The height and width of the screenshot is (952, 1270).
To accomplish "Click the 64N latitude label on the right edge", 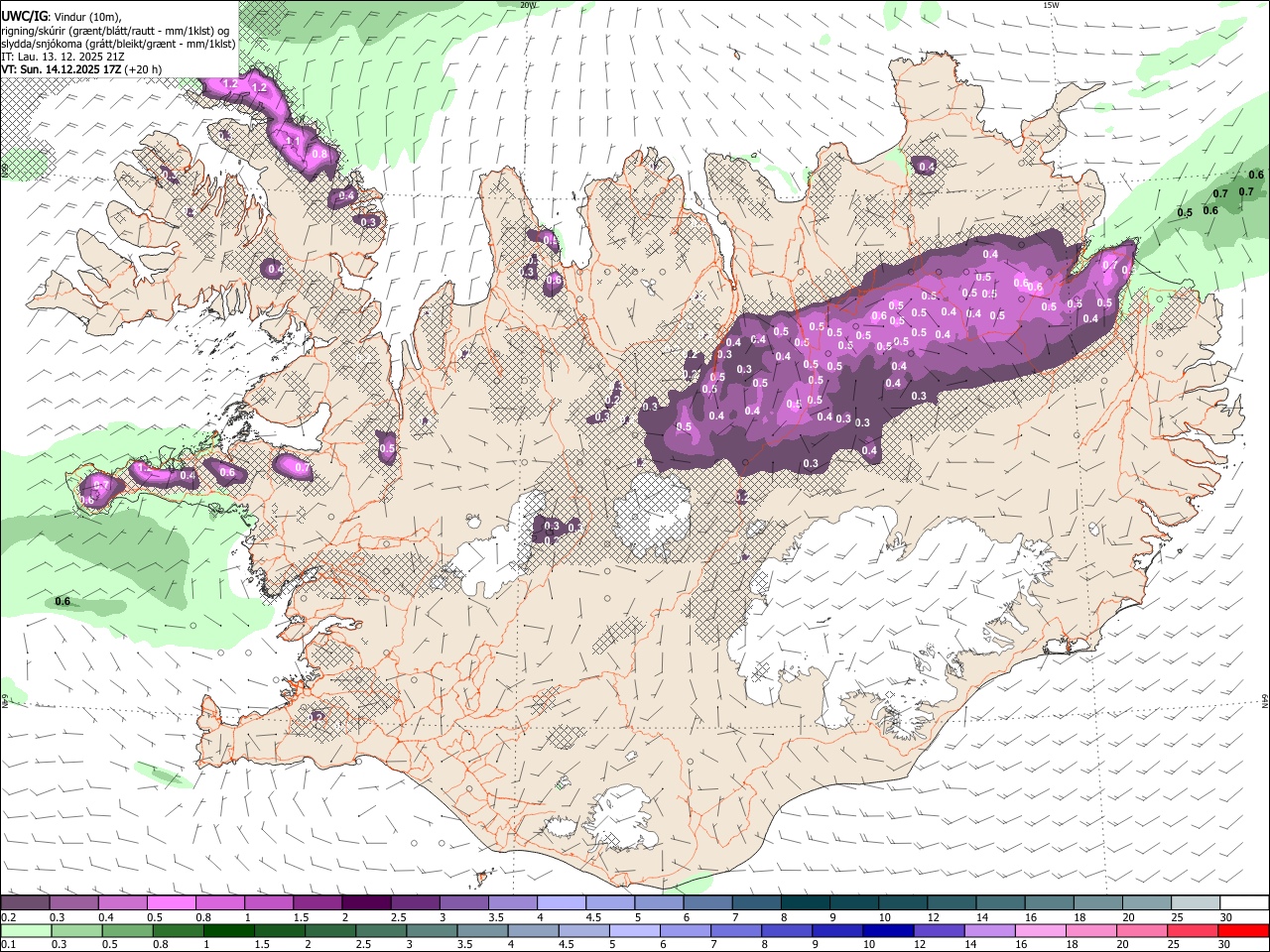I will (x=1265, y=701).
